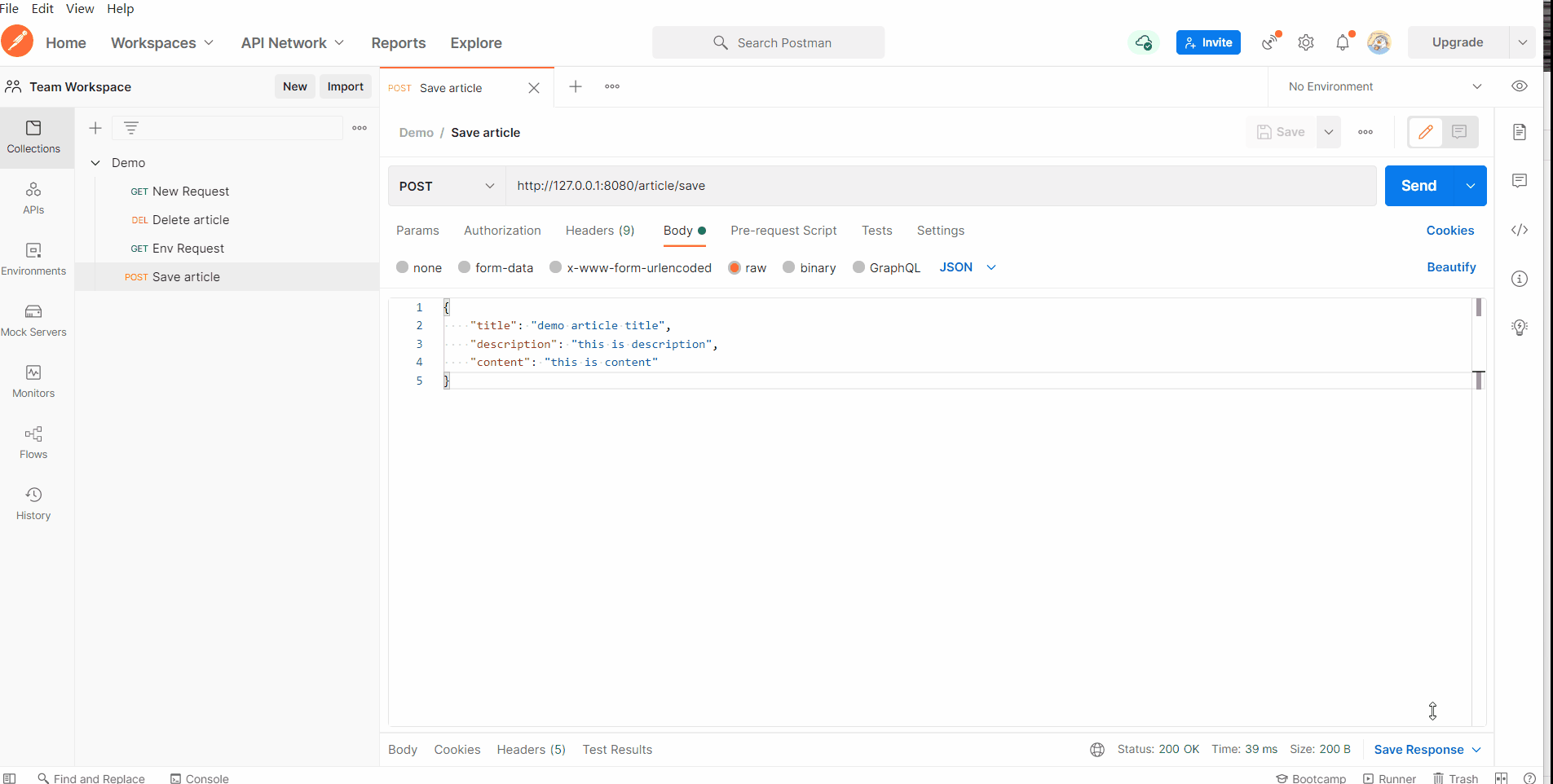Image resolution: width=1553 pixels, height=784 pixels.
Task: Open the Postman Console
Action: tap(200, 778)
